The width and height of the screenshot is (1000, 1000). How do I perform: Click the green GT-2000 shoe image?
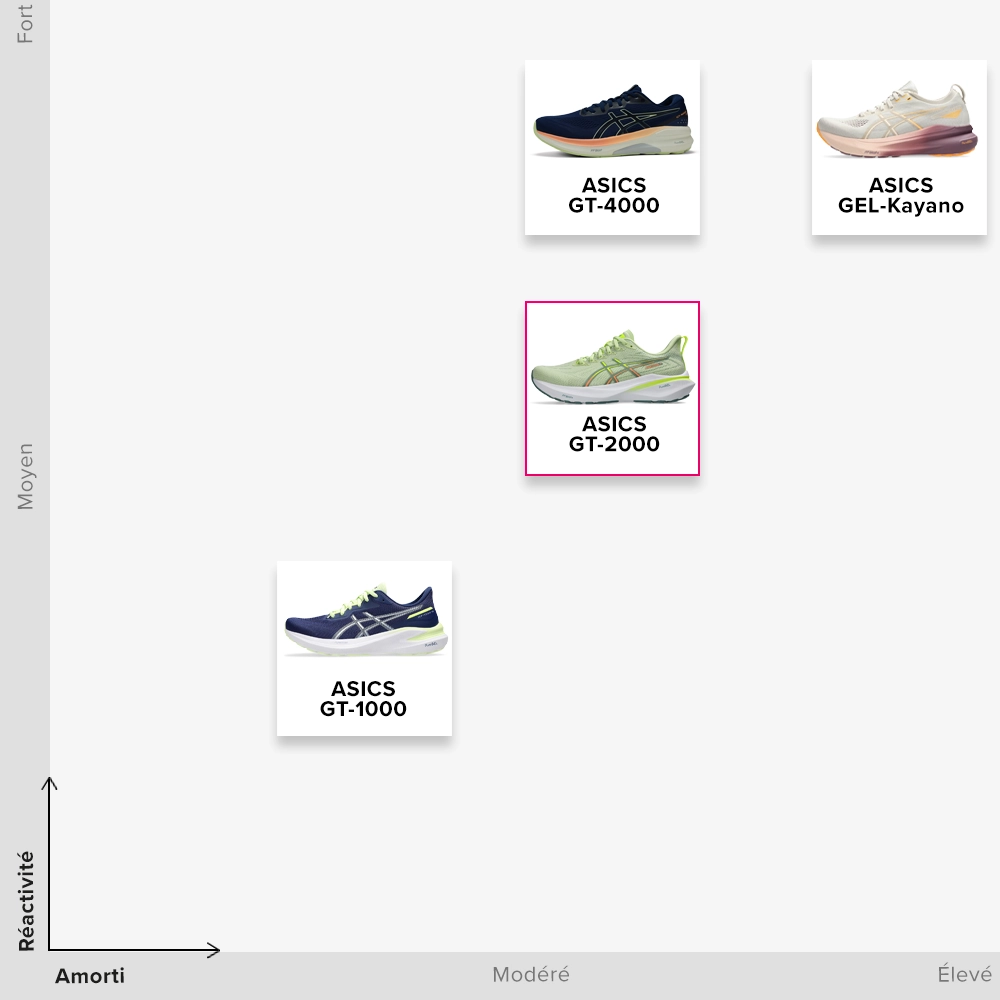[611, 369]
